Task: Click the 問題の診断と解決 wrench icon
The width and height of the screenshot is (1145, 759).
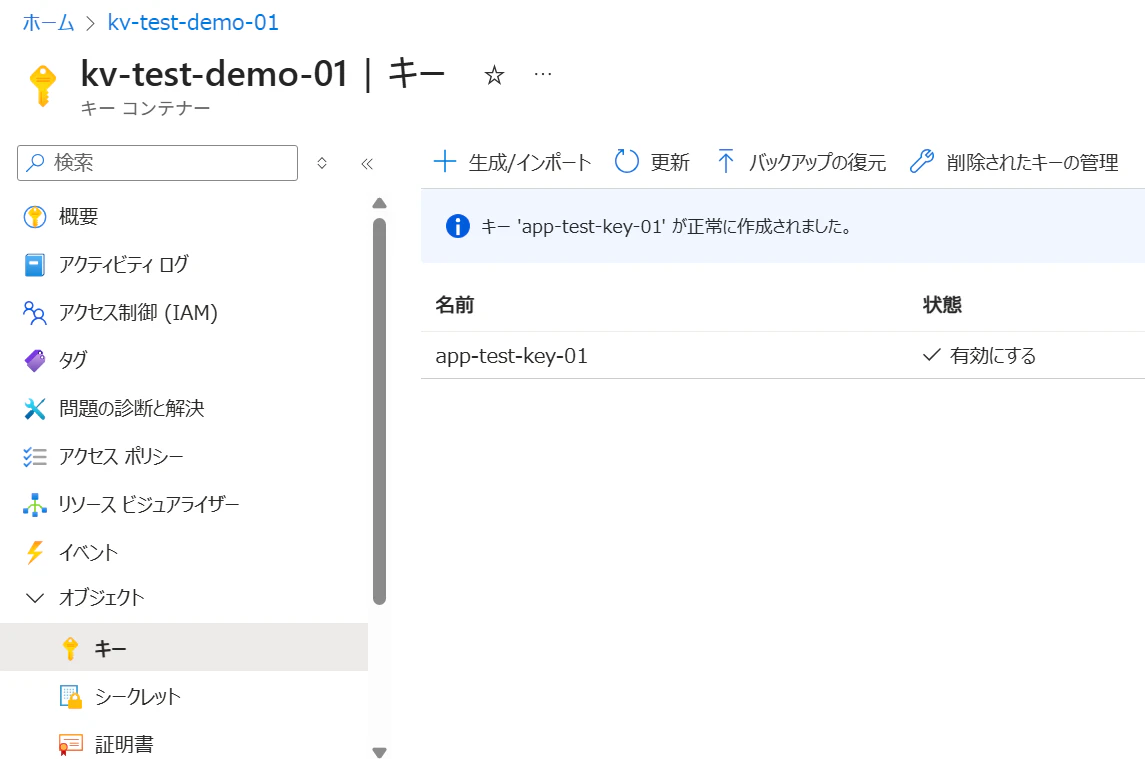Action: point(34,408)
